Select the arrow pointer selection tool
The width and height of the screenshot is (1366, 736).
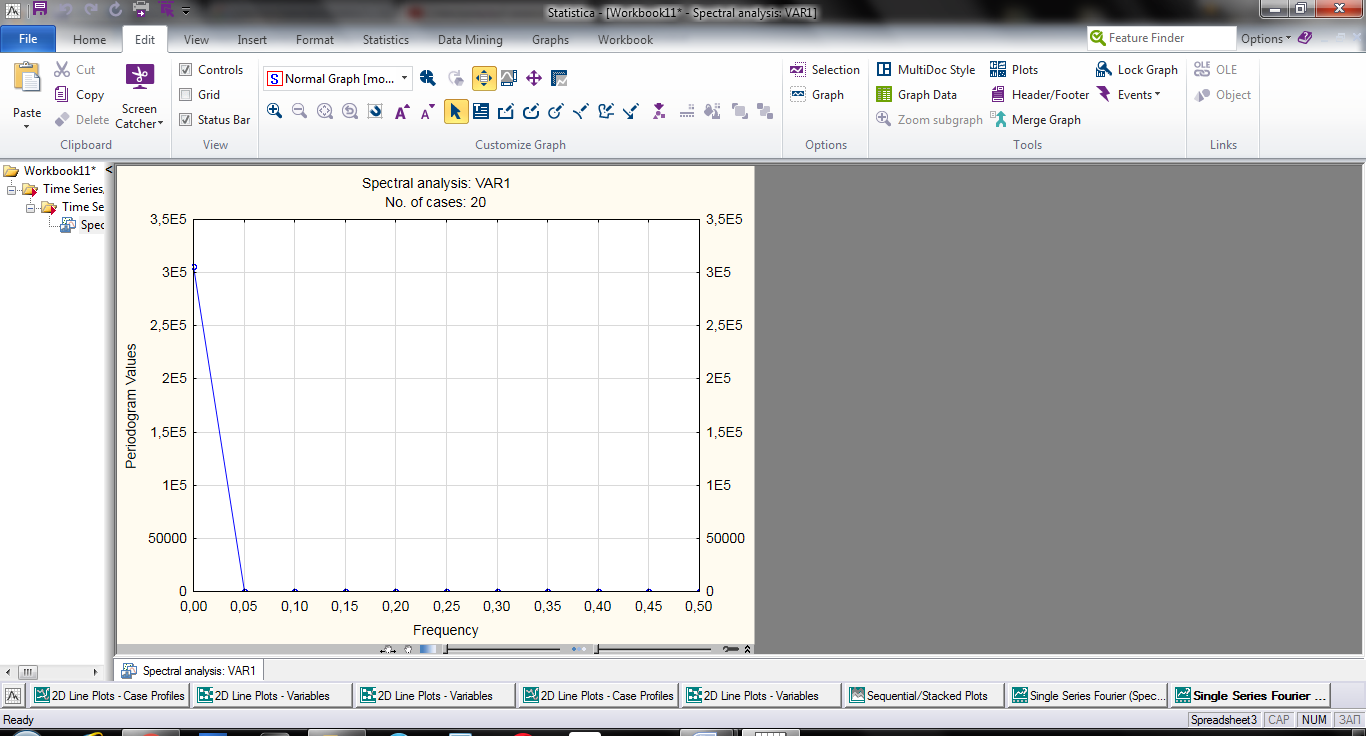pos(456,111)
